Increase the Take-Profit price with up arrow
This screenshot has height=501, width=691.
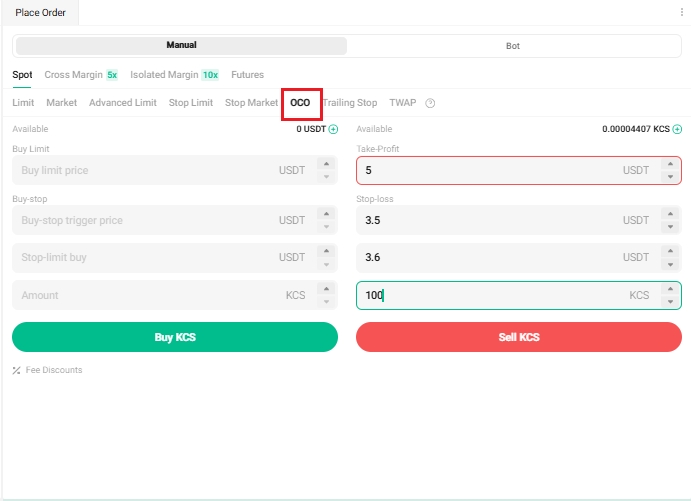(x=669, y=164)
